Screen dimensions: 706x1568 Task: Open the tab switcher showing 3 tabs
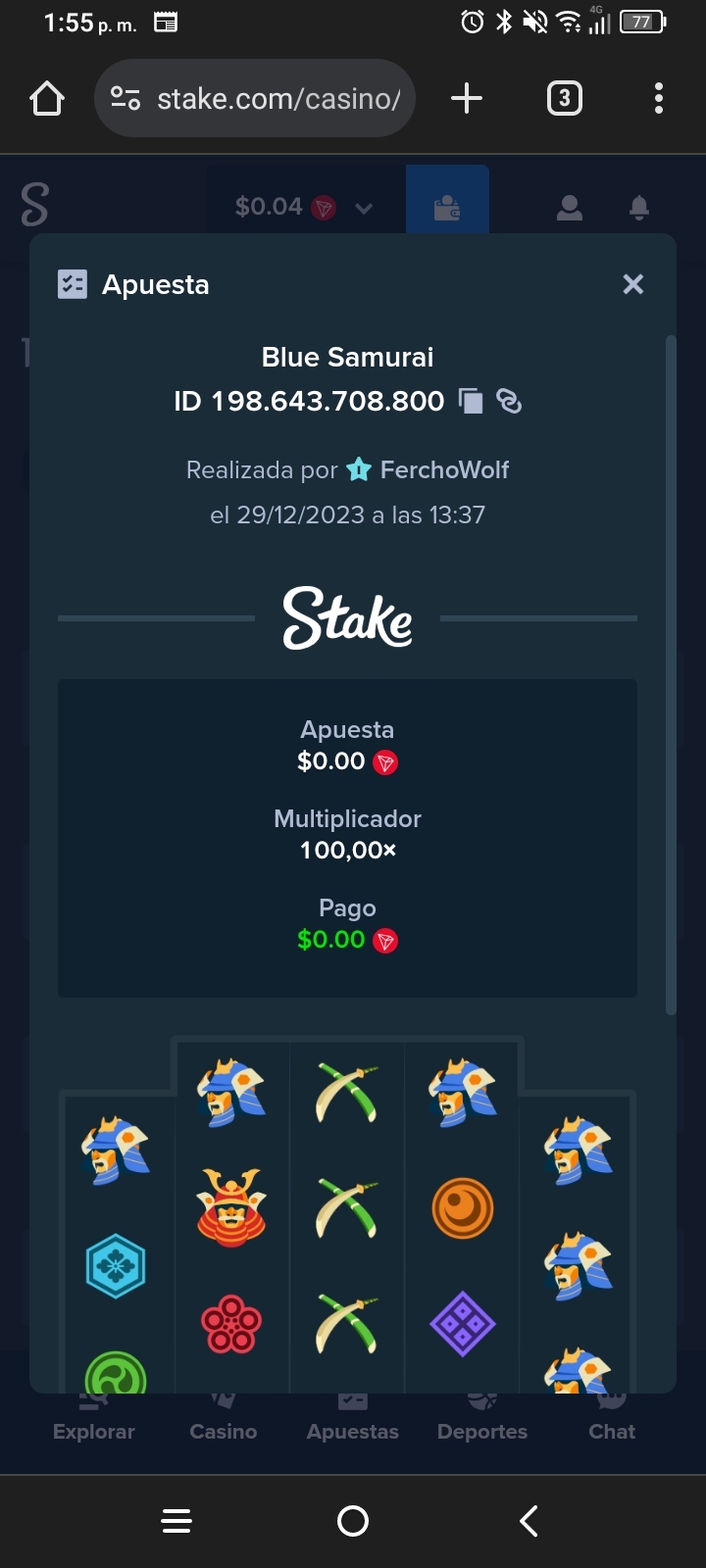click(564, 98)
